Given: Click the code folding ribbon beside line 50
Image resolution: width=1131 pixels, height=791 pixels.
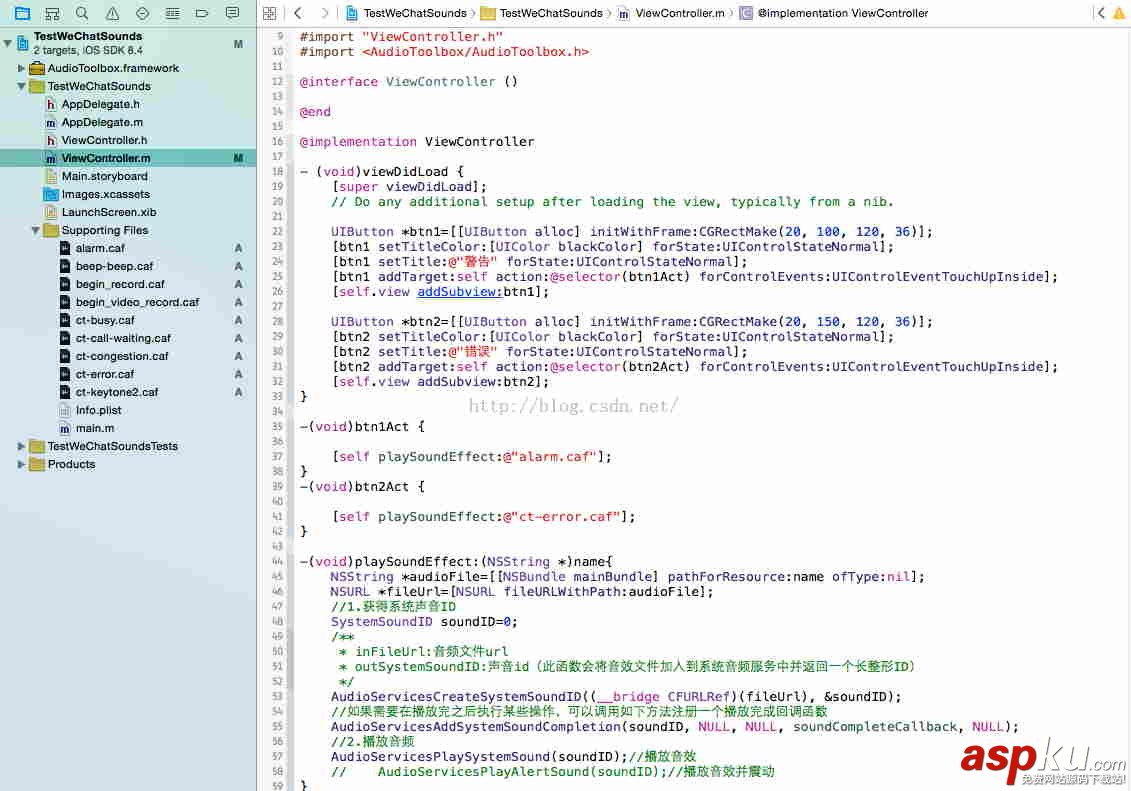Looking at the screenshot, I should click(x=291, y=652).
